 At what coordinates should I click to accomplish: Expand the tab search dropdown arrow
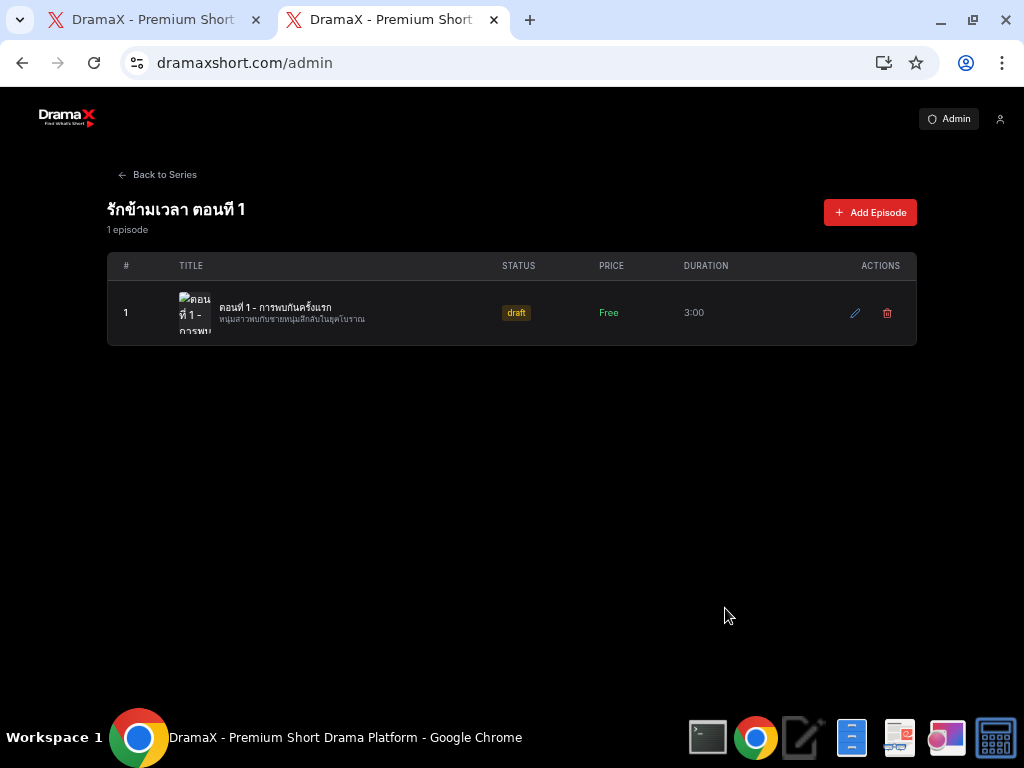point(20,20)
